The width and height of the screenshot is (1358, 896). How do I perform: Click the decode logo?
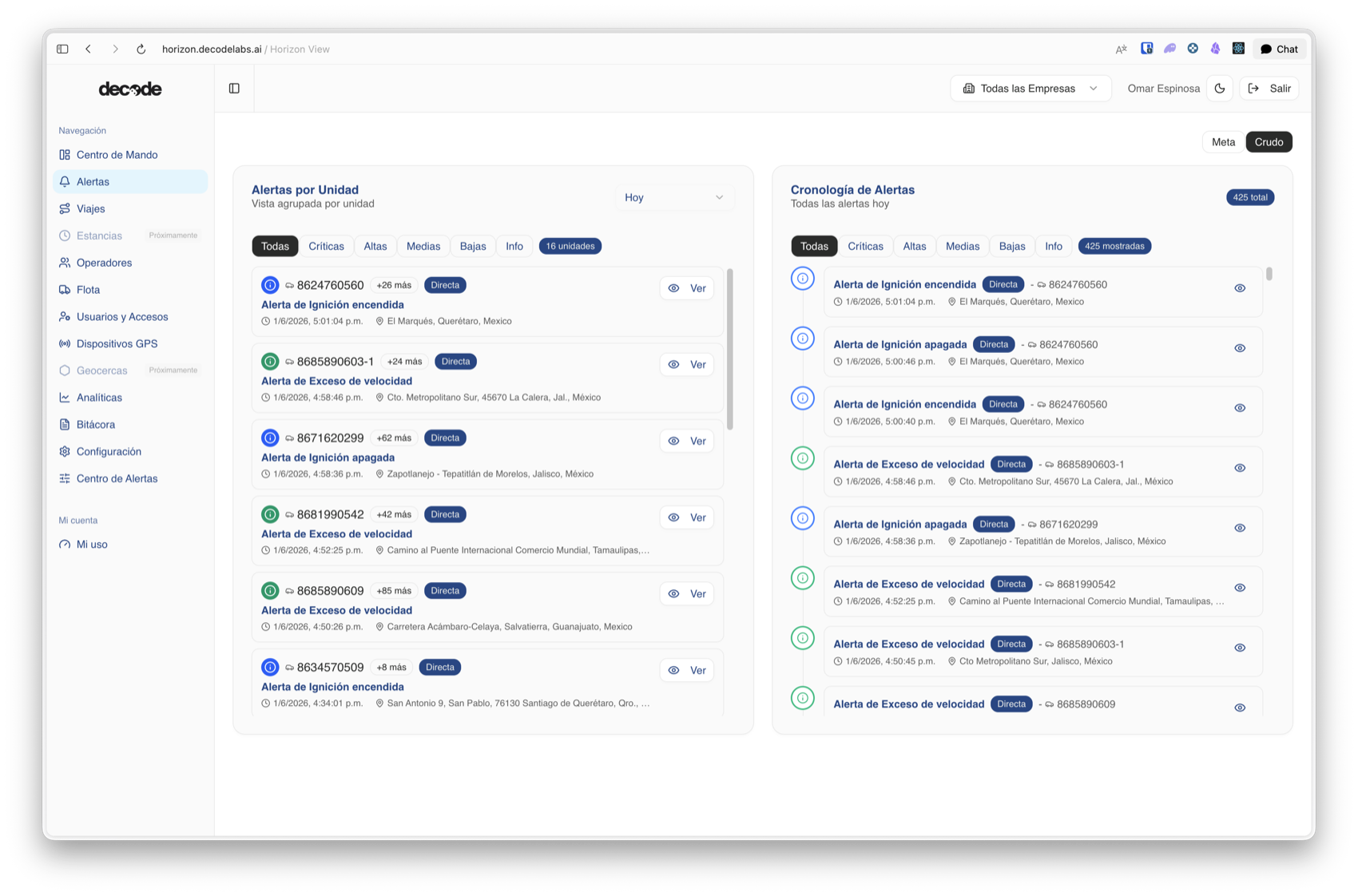pyautogui.click(x=130, y=89)
